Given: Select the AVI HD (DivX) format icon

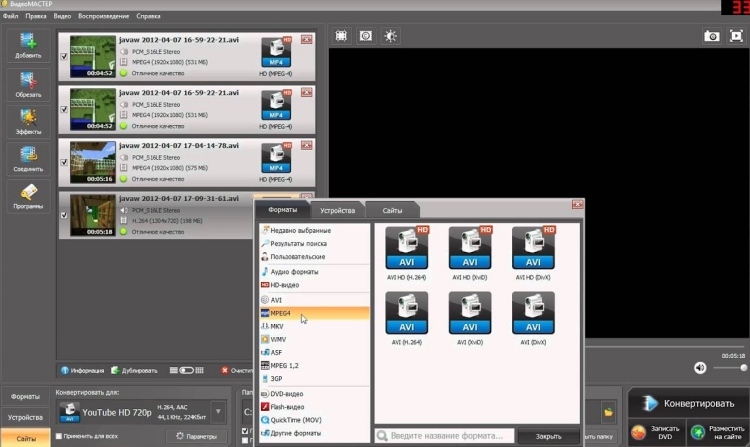Looking at the screenshot, I should pyautogui.click(x=533, y=248).
